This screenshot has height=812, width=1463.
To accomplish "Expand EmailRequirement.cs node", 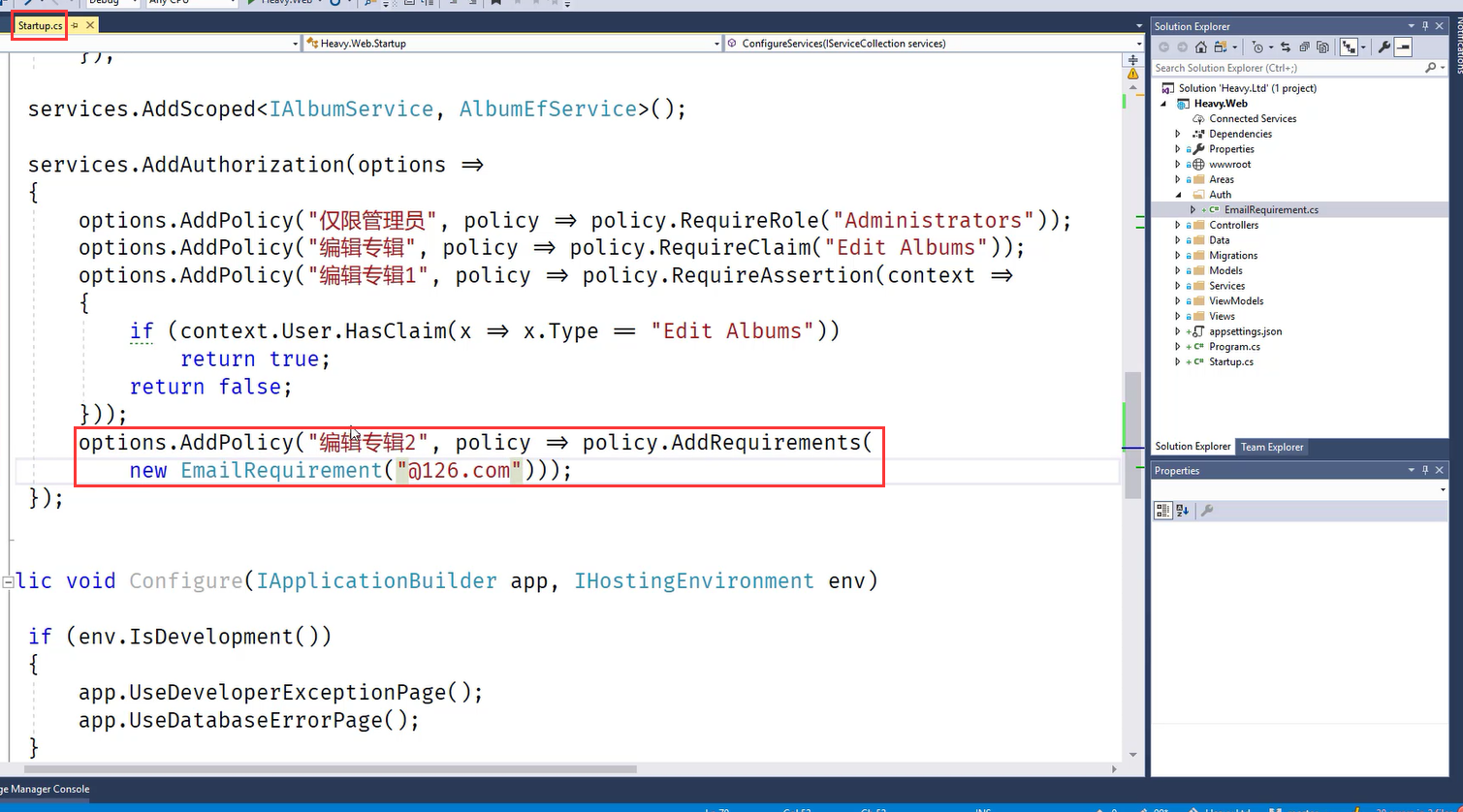I will tap(1193, 209).
